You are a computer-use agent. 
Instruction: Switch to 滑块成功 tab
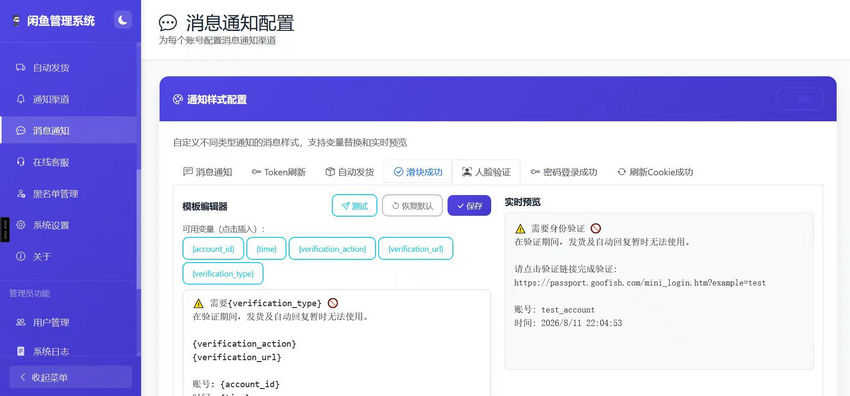click(x=418, y=172)
